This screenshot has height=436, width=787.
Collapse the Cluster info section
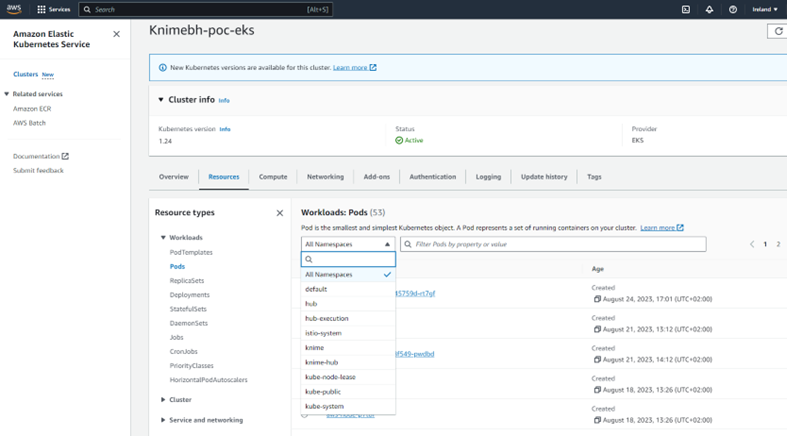click(161, 100)
